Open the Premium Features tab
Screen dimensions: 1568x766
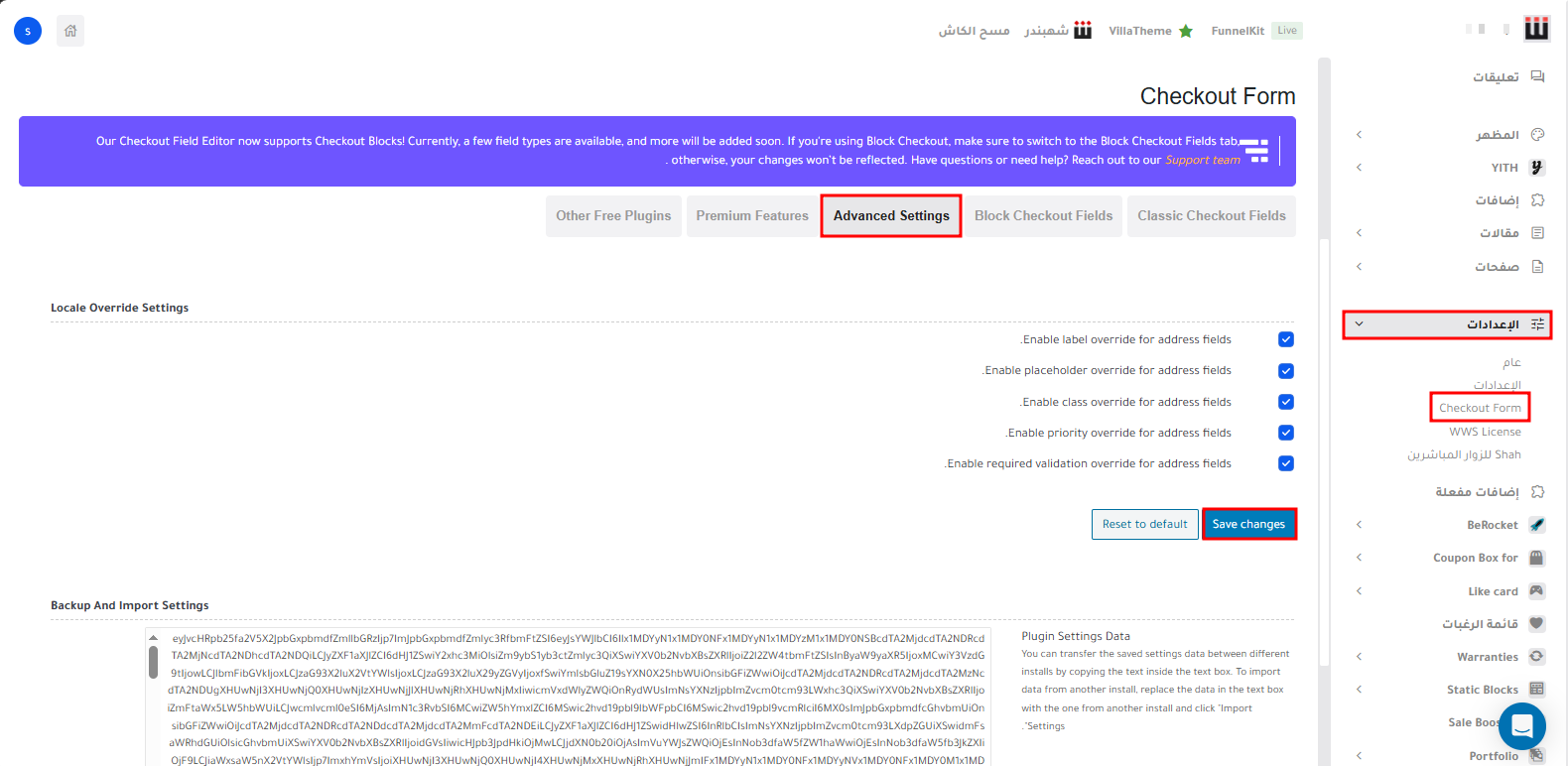tap(752, 216)
